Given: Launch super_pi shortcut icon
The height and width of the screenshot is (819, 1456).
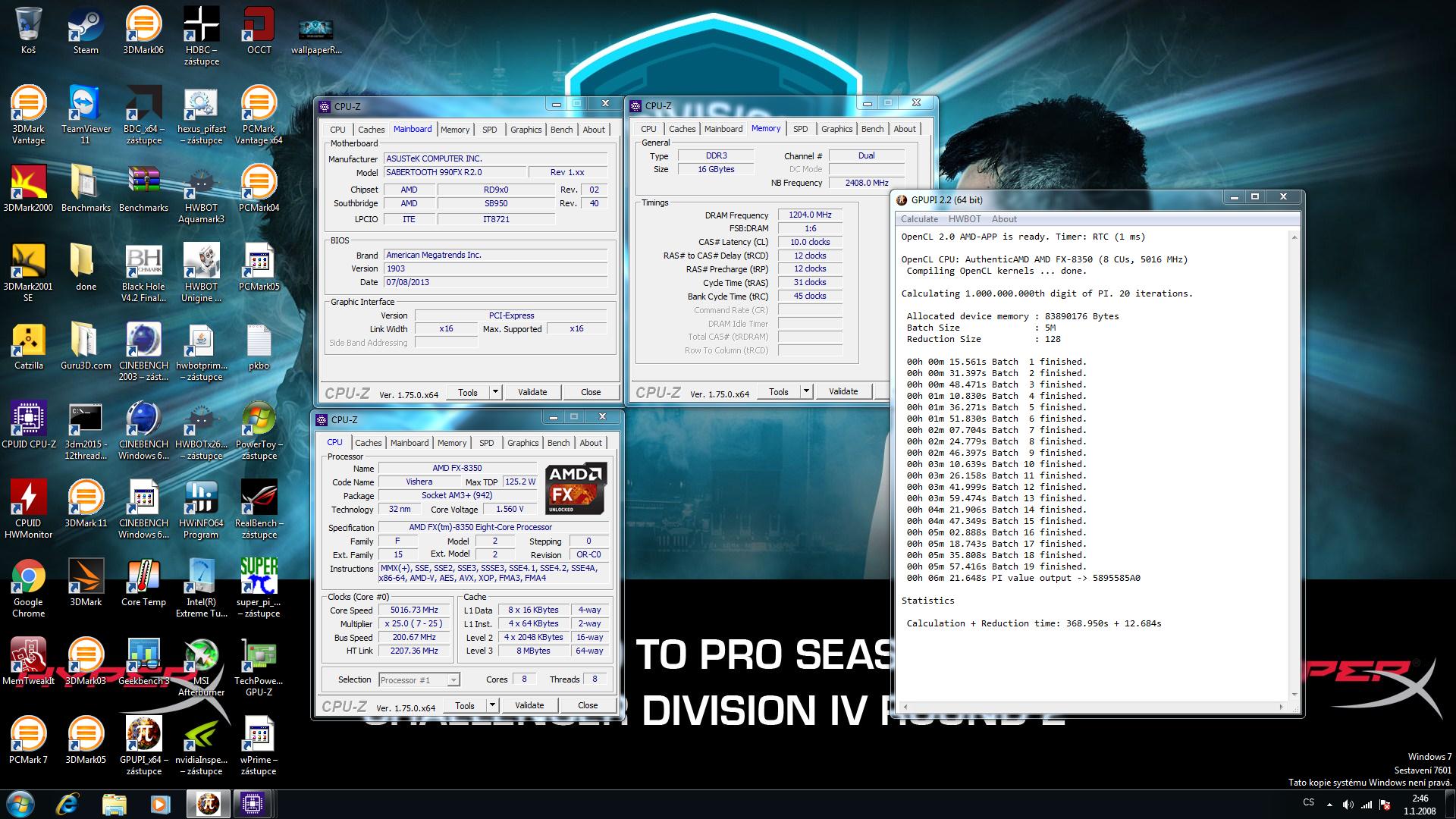Looking at the screenshot, I should click(x=259, y=588).
